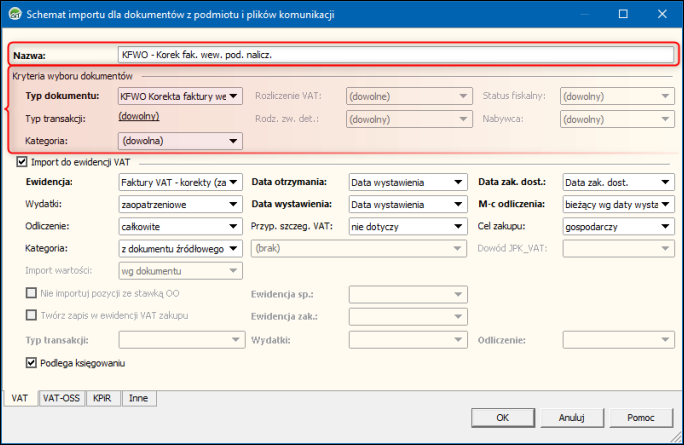684x445 pixels.
Task: Click the (brak) category dropdown
Action: pyautogui.click(x=359, y=249)
